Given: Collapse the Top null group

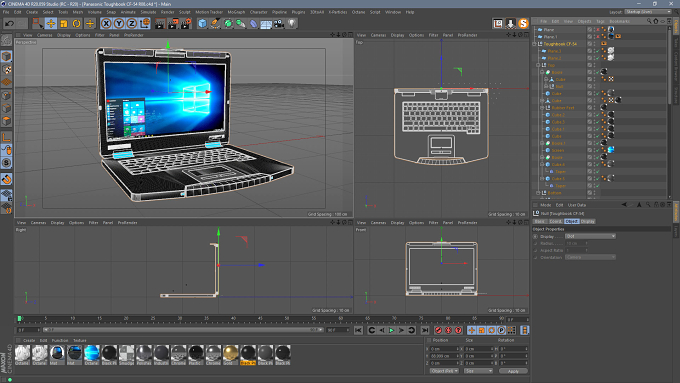Looking at the screenshot, I should tap(539, 65).
